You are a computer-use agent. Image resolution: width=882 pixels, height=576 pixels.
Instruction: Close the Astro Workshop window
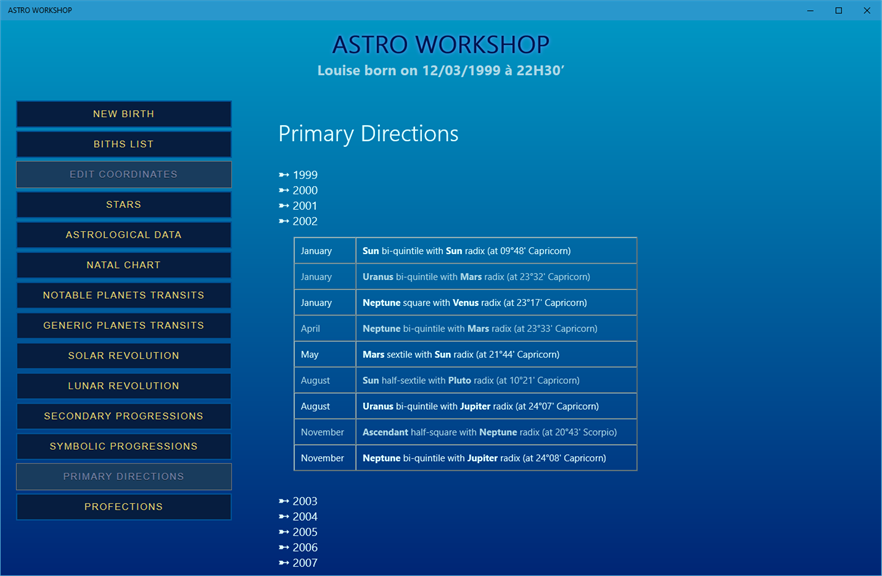(867, 10)
